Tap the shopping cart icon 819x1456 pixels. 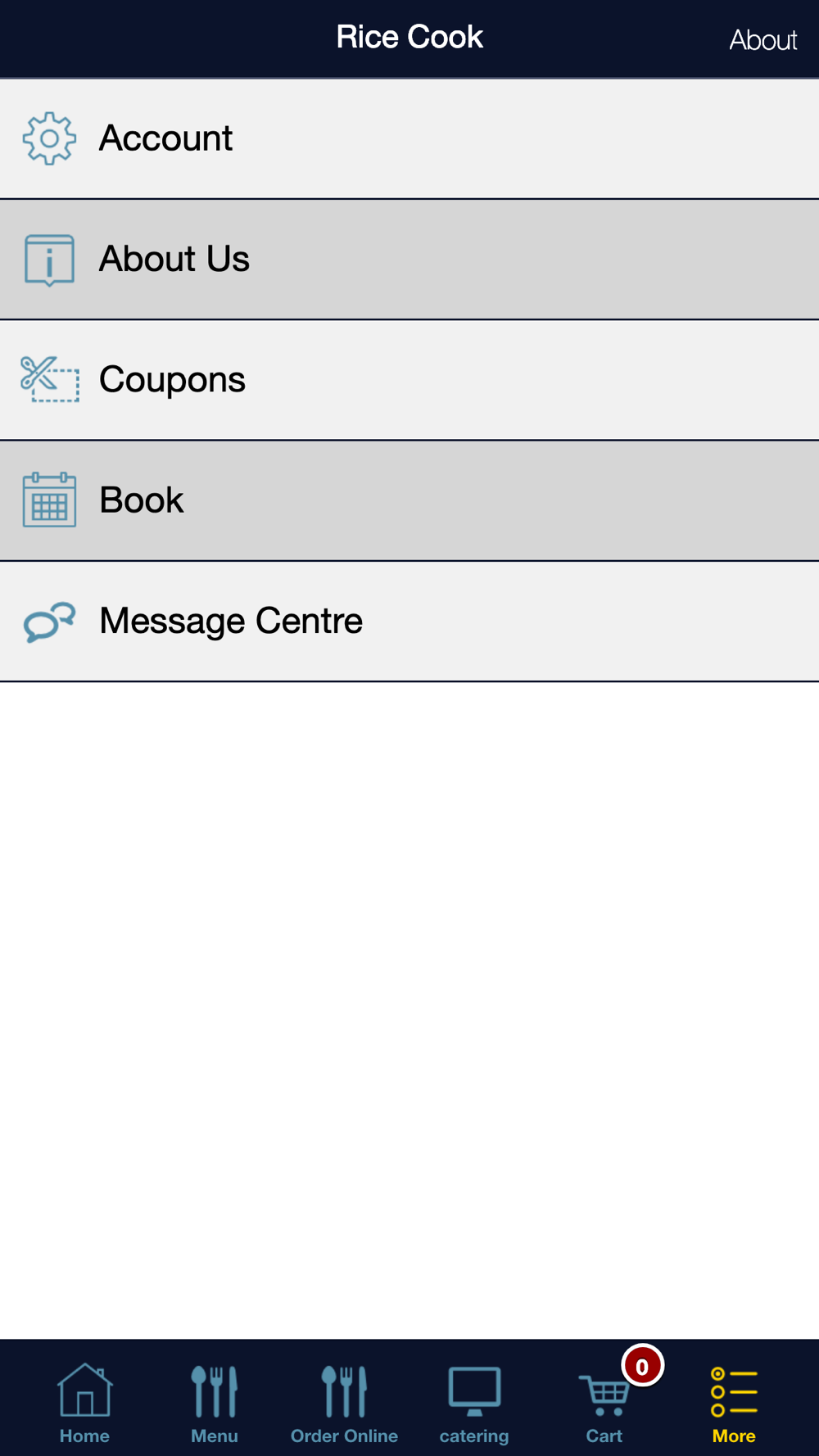point(604,1395)
